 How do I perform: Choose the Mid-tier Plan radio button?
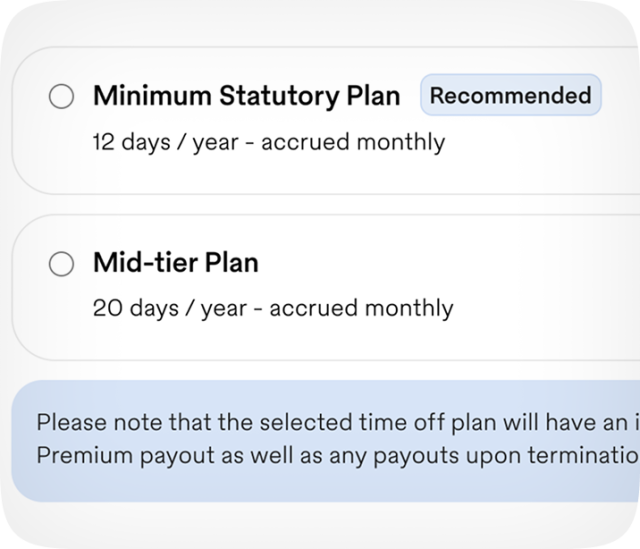[61, 264]
